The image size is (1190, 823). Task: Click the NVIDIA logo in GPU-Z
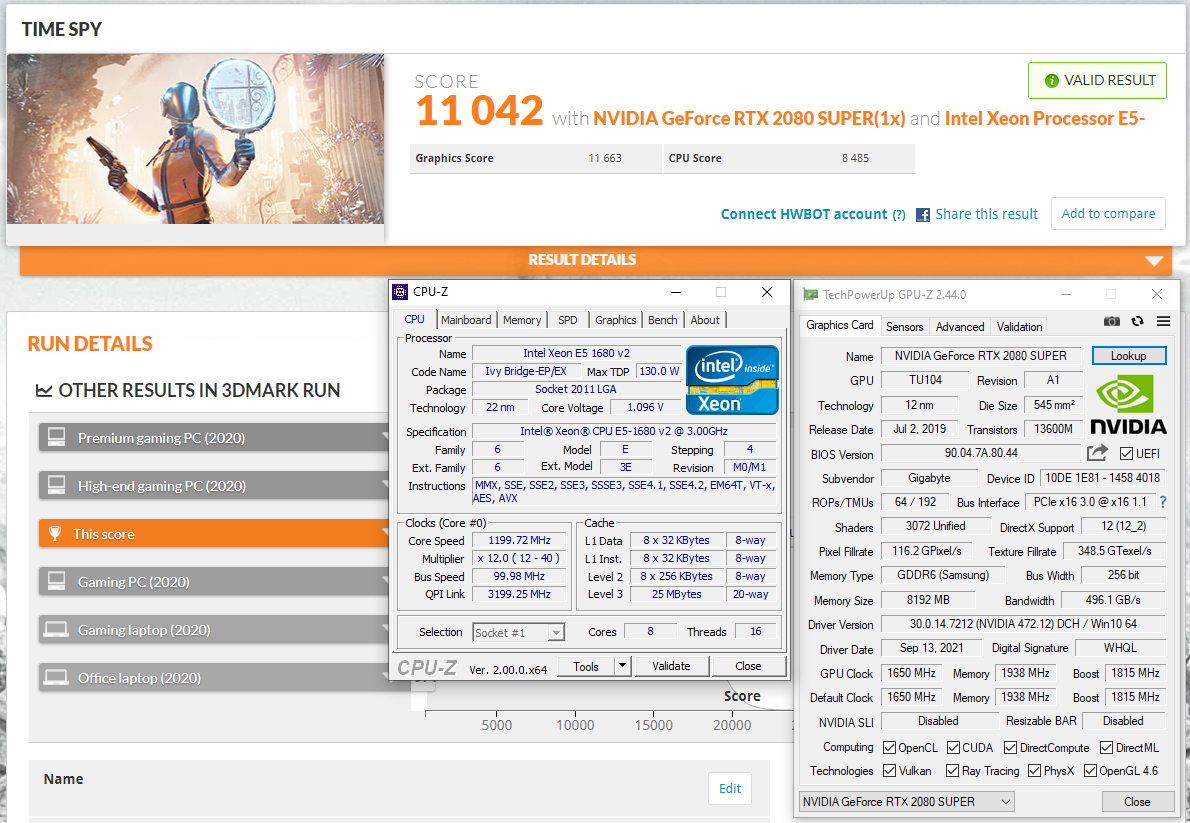click(1127, 404)
